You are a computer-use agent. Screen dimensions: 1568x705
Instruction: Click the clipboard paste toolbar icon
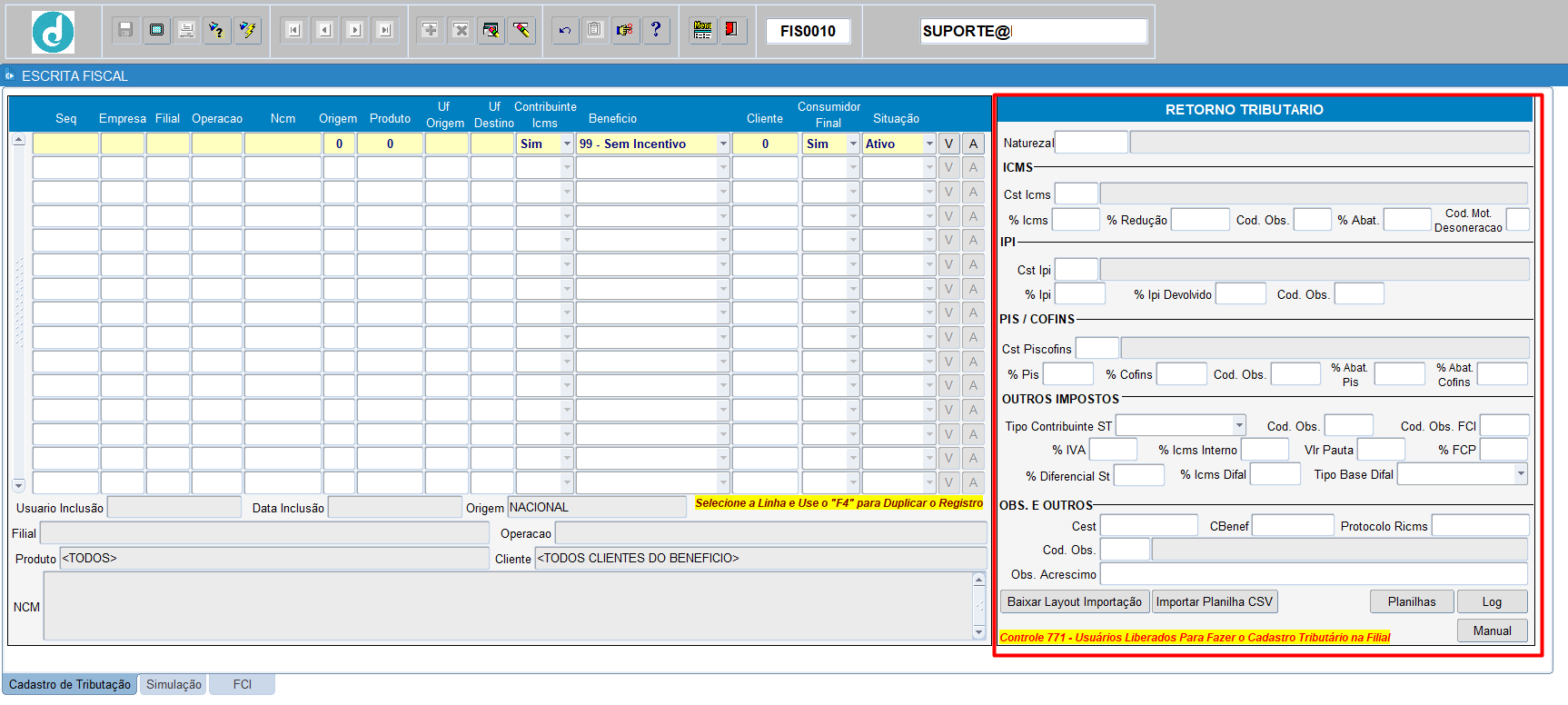[594, 30]
